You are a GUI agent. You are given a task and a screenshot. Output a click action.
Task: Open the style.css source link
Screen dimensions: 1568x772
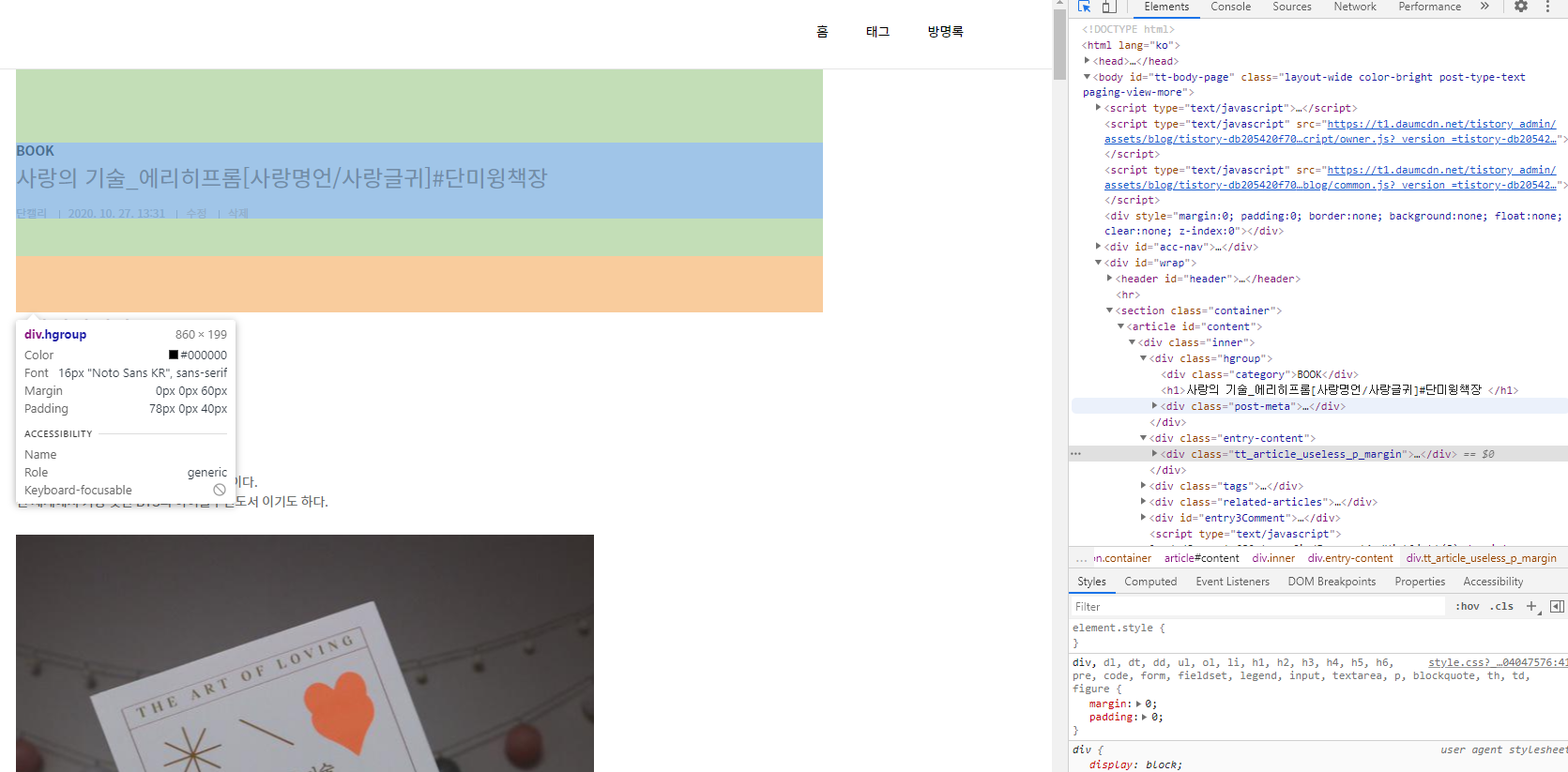click(x=1498, y=662)
